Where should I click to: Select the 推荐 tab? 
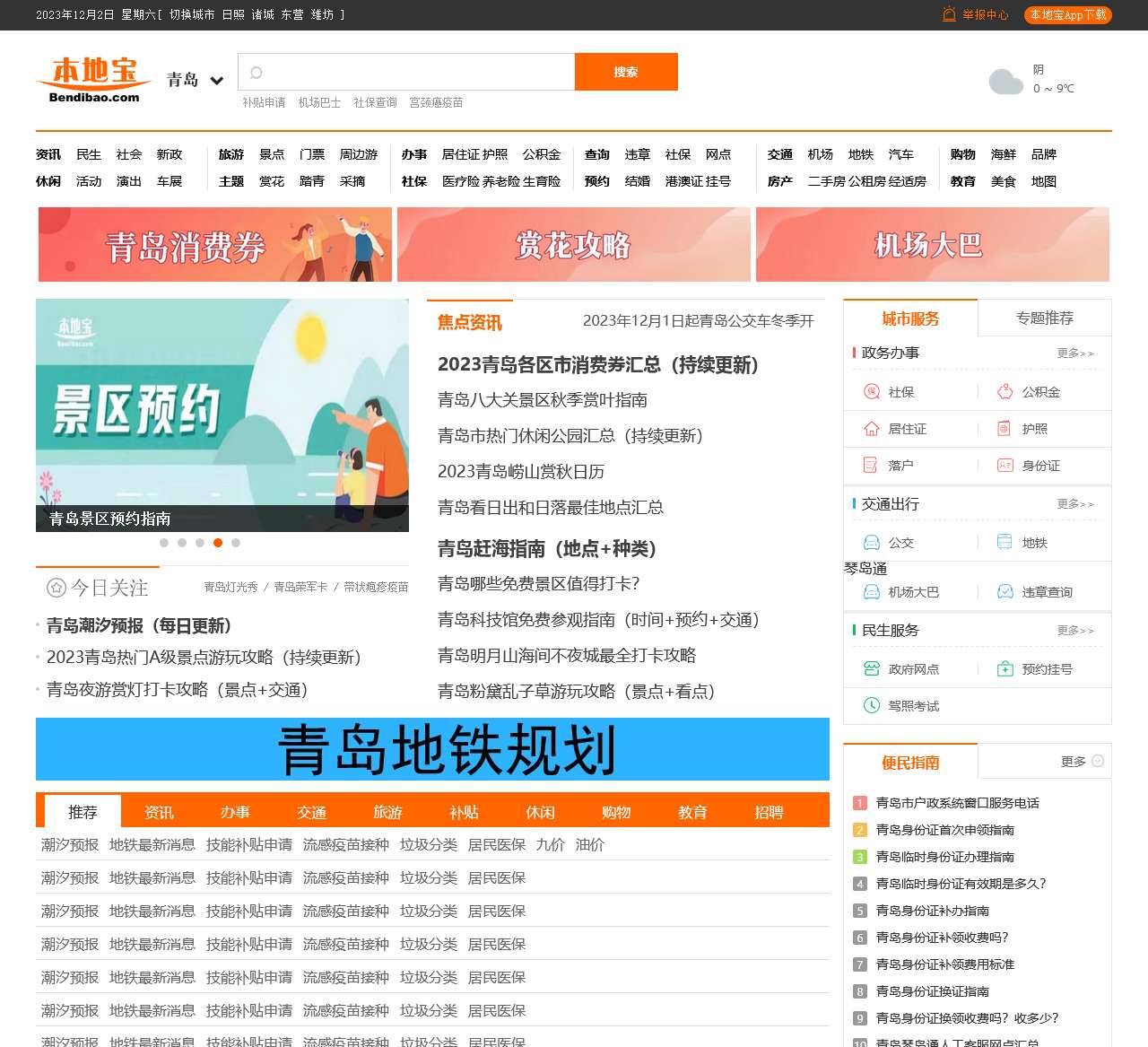point(83,812)
